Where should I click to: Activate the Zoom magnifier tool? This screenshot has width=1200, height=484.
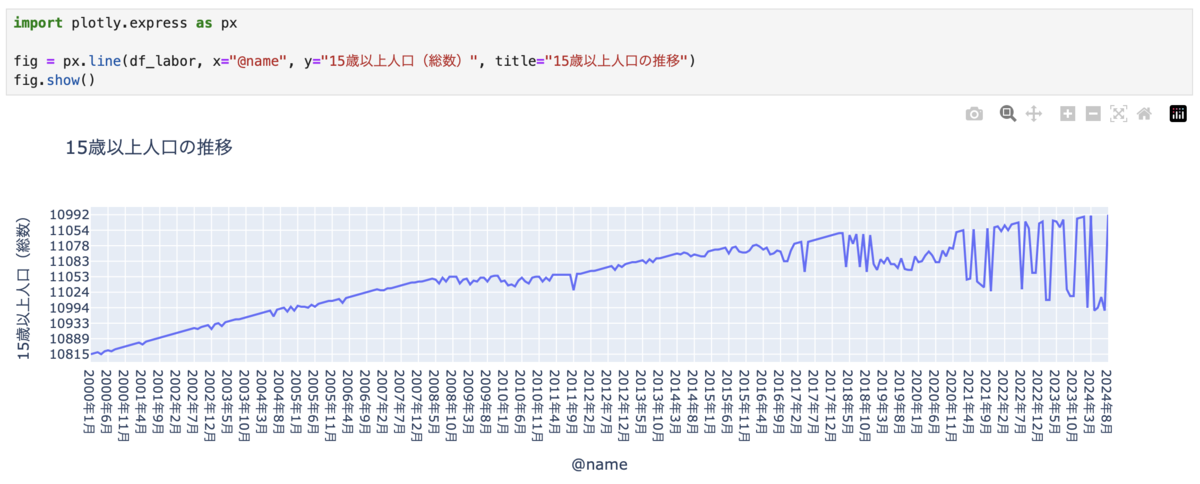(1008, 114)
